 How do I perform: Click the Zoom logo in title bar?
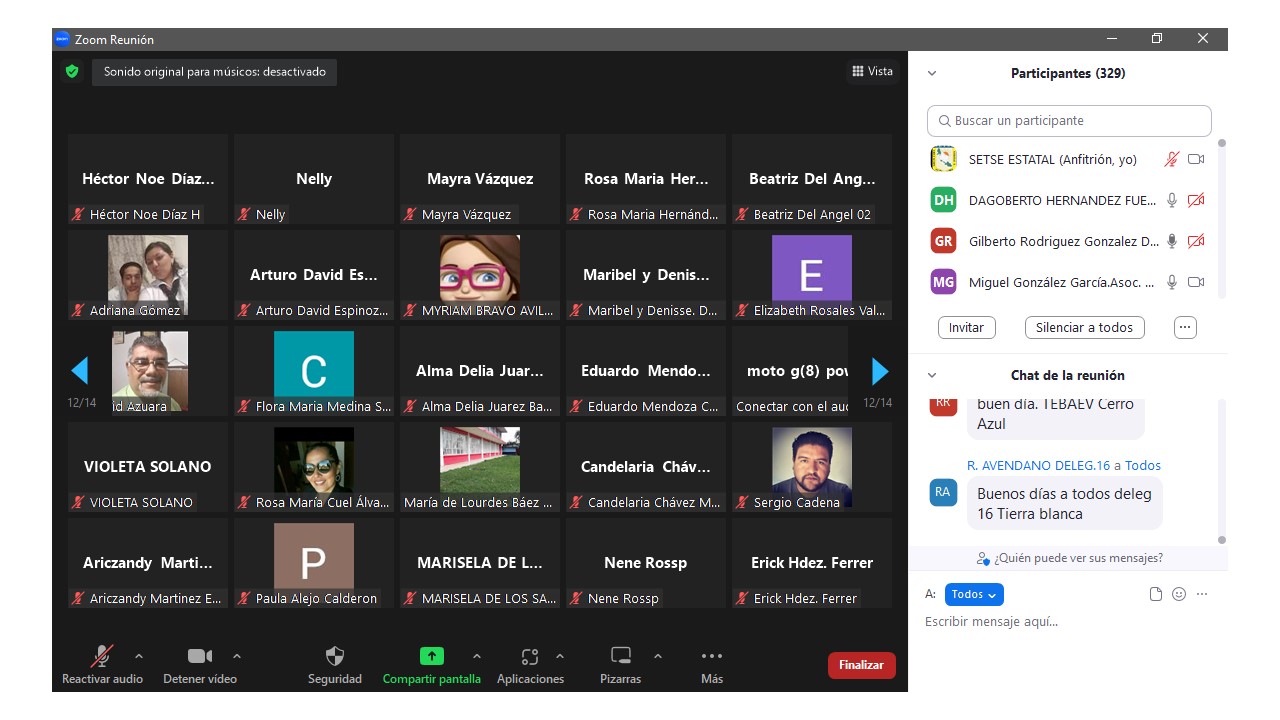[62, 39]
